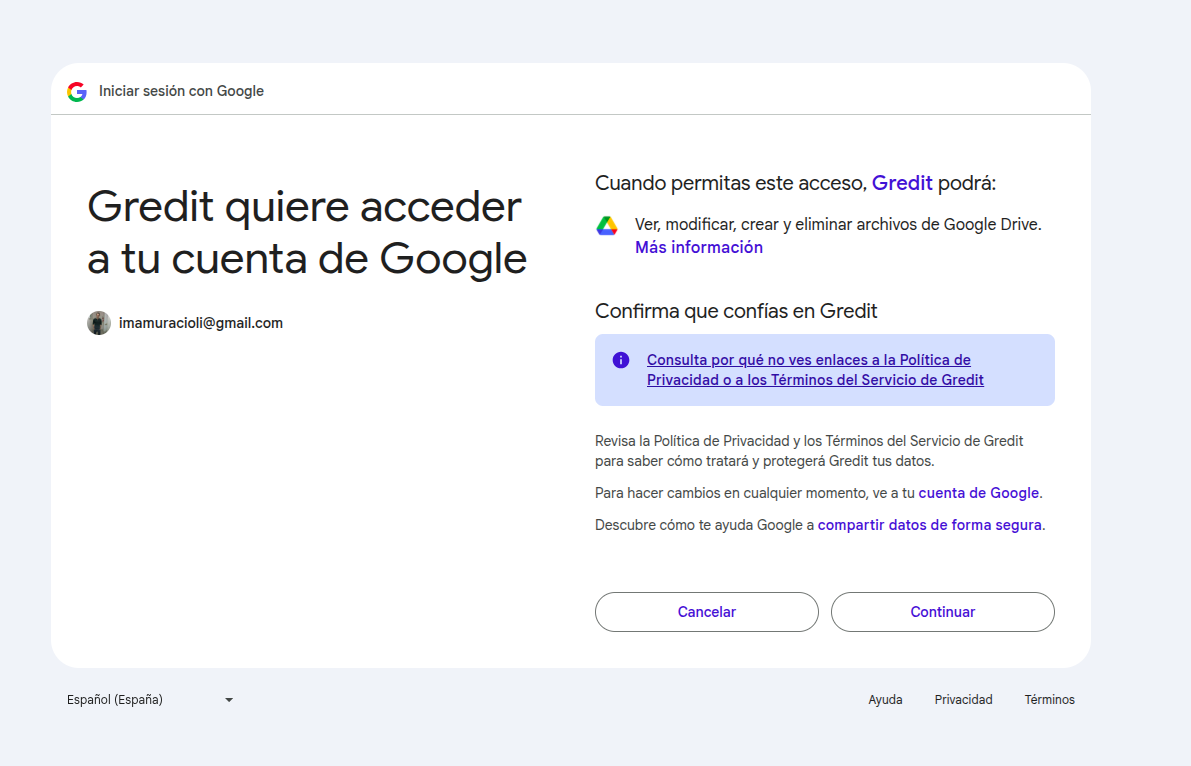Select the Español (España) language selector text
The height and width of the screenshot is (766, 1191).
[x=115, y=700]
